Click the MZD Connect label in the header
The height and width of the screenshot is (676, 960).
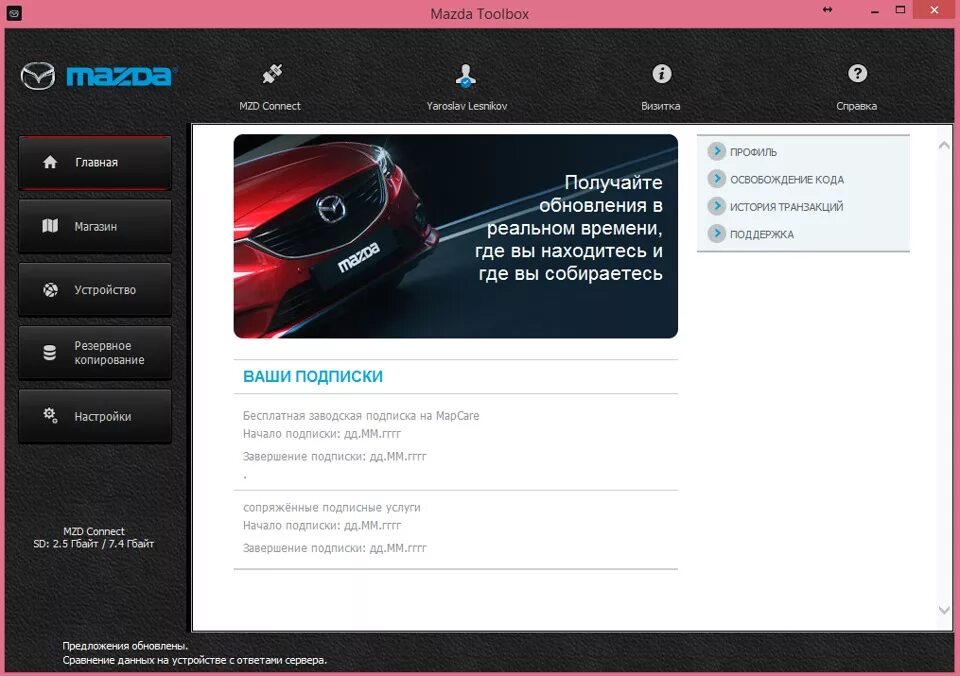(x=270, y=106)
